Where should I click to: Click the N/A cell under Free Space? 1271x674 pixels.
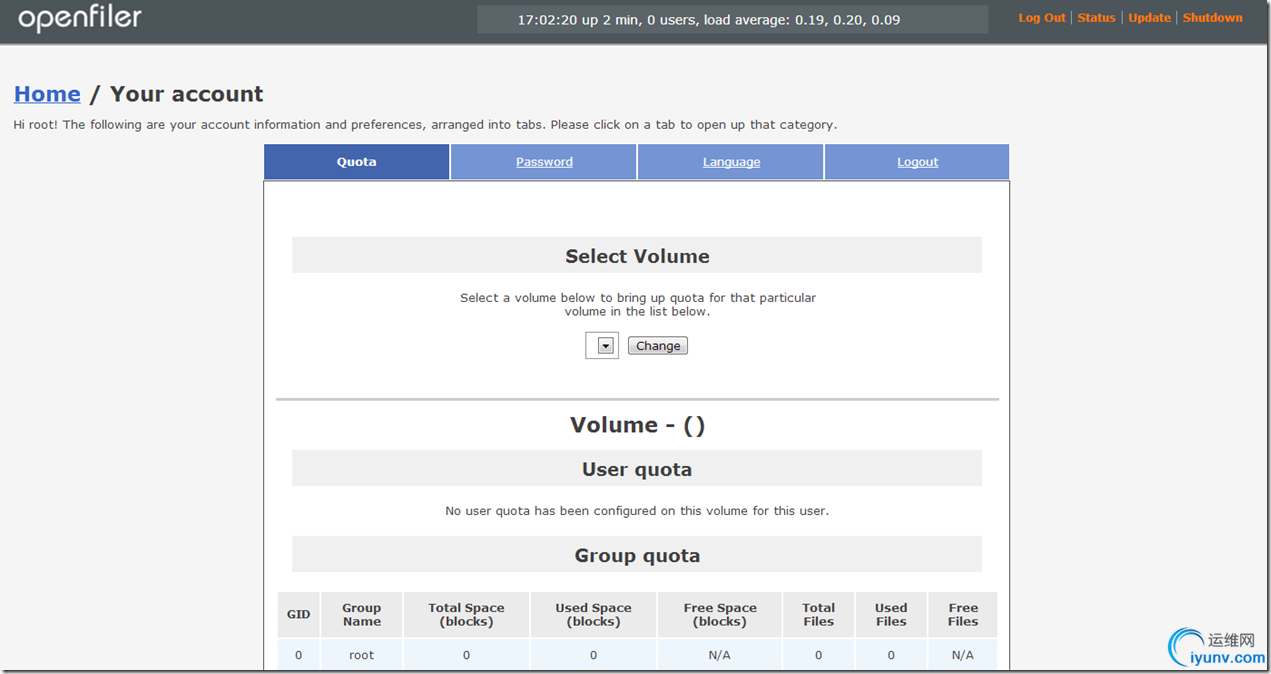(x=720, y=655)
